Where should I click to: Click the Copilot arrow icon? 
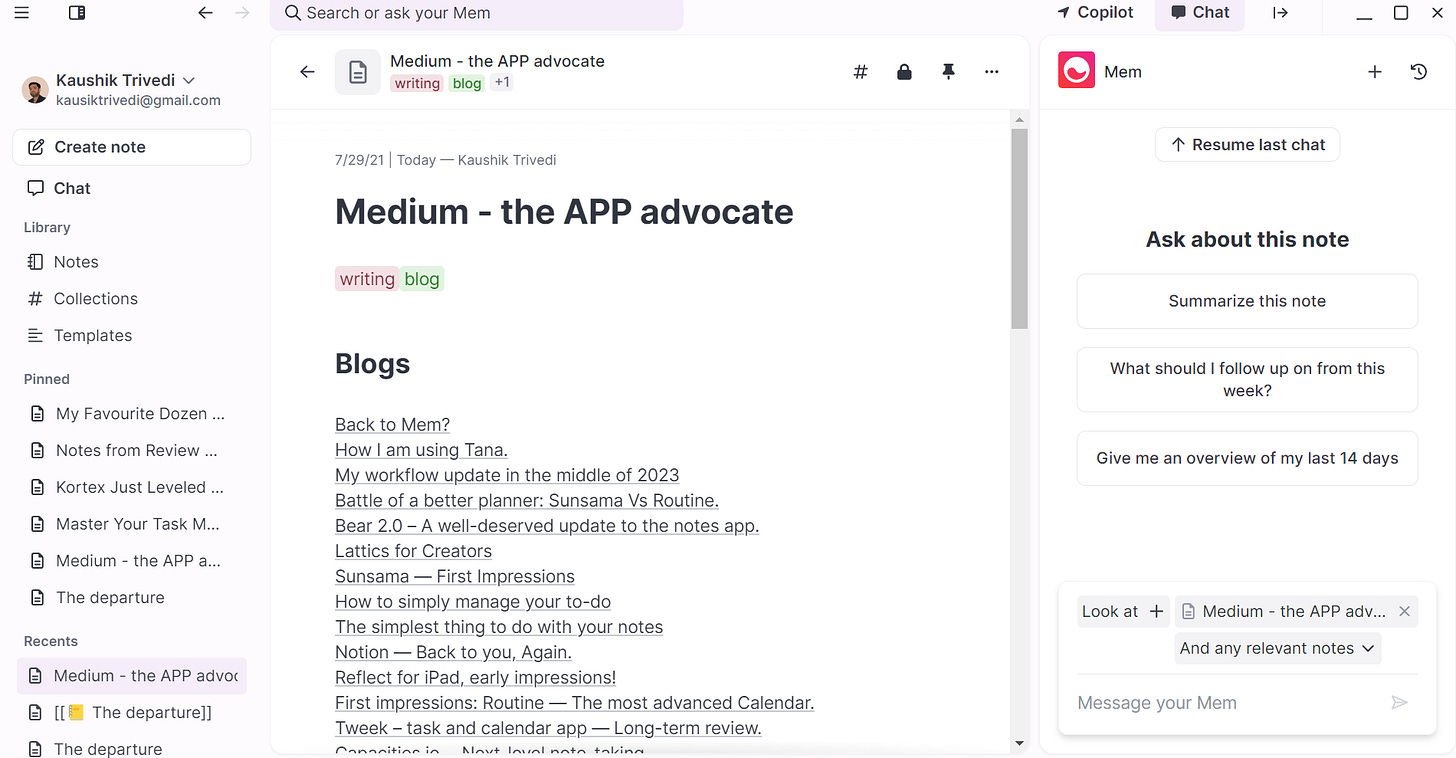(x=1063, y=12)
